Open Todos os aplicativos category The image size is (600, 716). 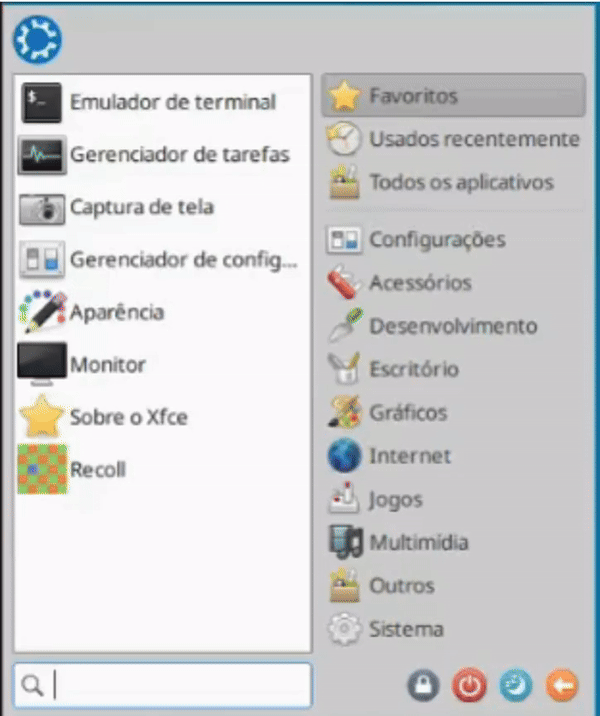coord(453,182)
